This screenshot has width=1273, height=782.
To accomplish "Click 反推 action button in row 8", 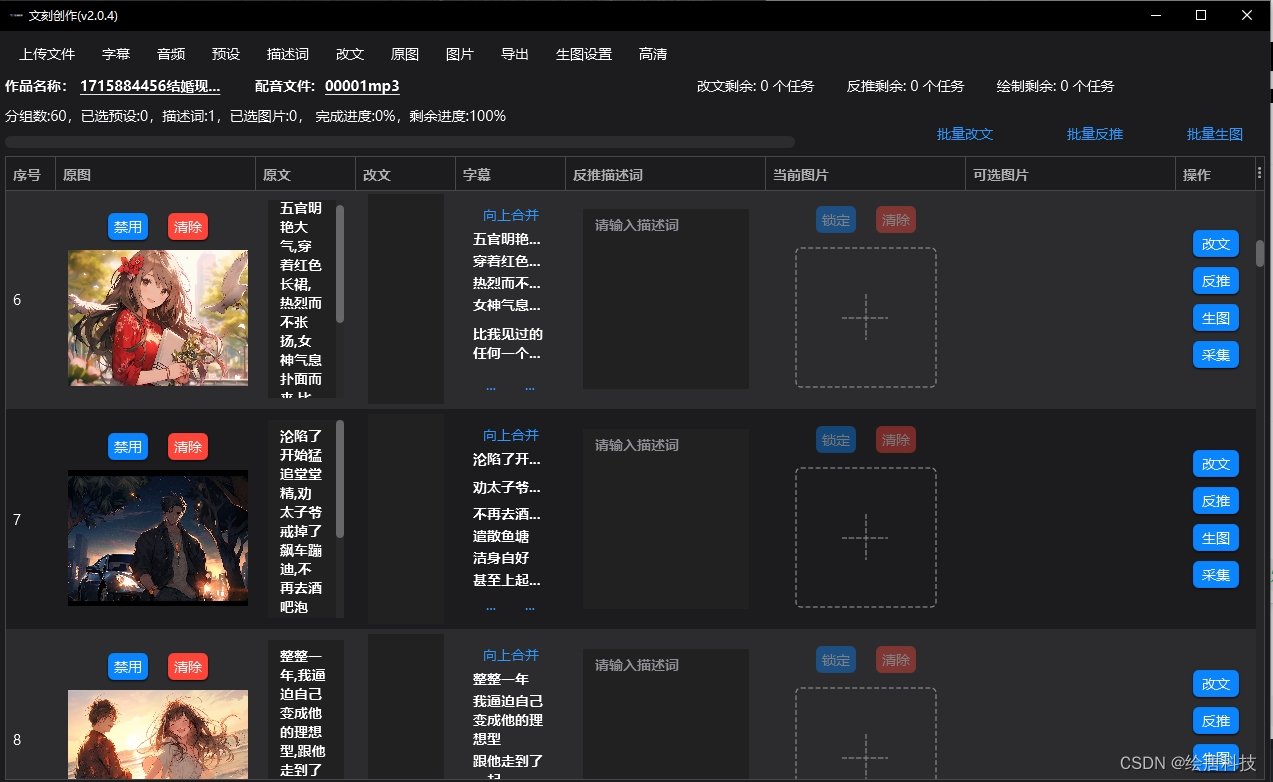I will pos(1216,721).
